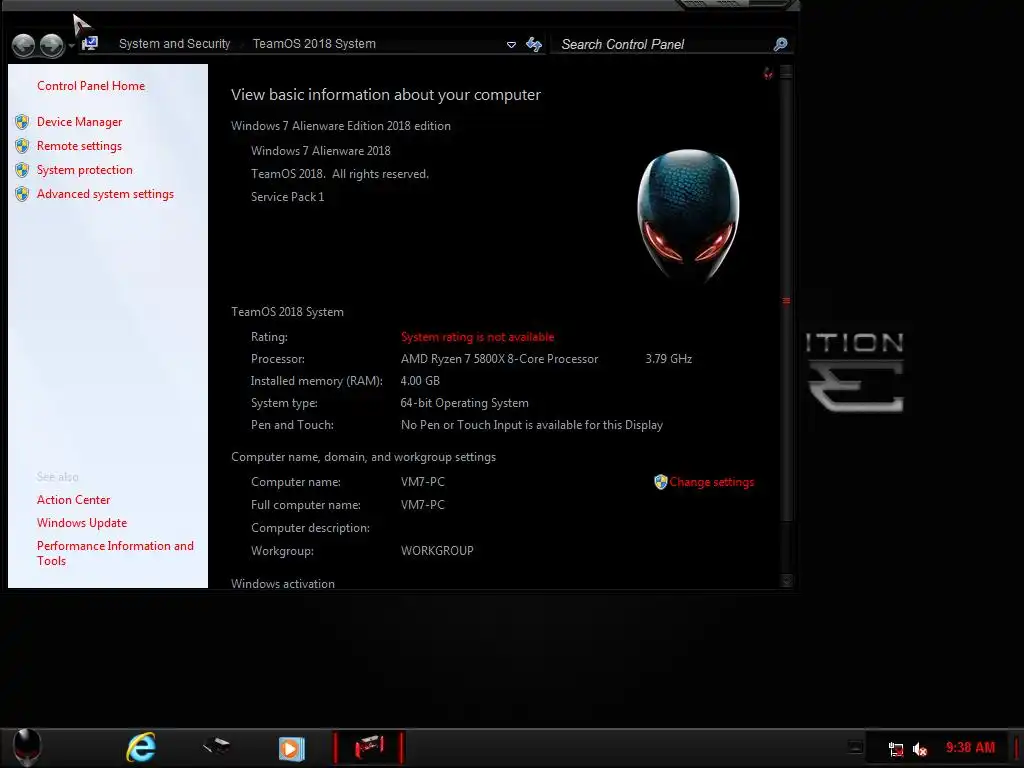Select the 3.79 GHz value
This screenshot has width=1024, height=768.
669,359
